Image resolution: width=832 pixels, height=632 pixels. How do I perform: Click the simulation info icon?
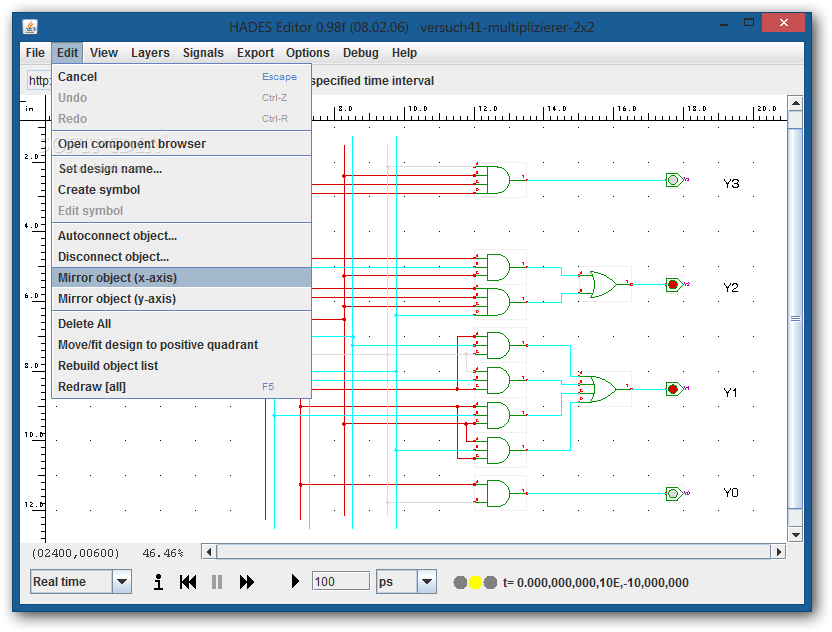[x=158, y=582]
